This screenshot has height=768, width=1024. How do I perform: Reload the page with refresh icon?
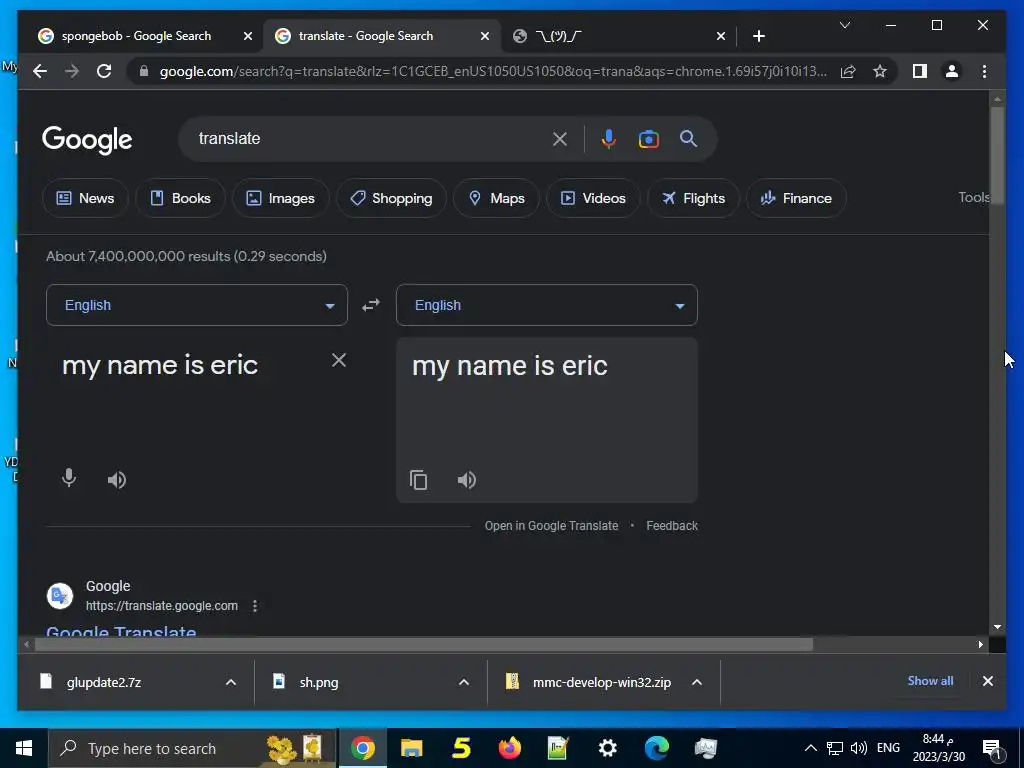[x=104, y=71]
